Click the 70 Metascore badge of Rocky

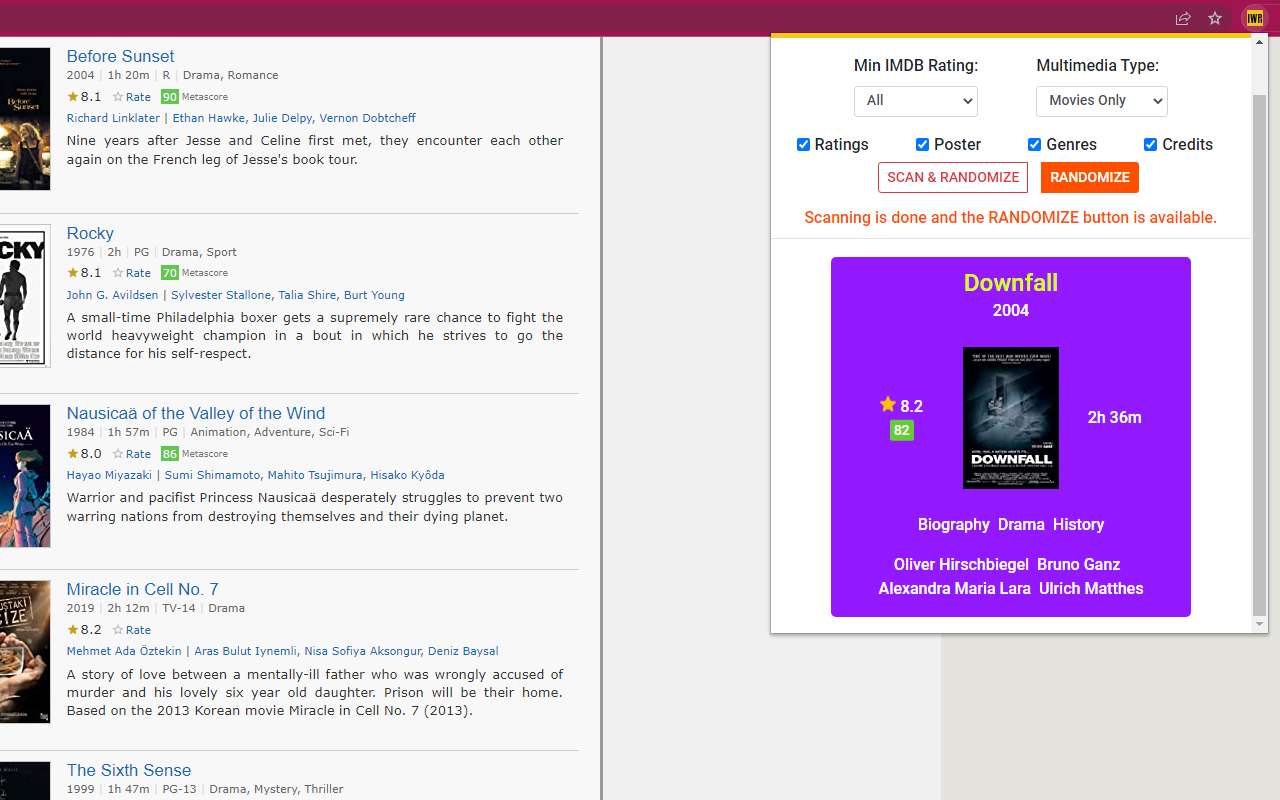[x=170, y=273]
